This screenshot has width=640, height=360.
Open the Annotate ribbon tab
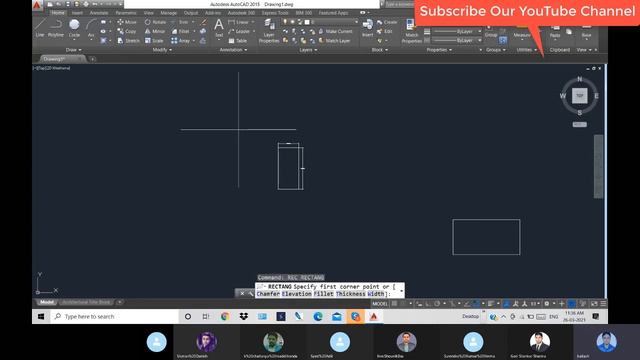coord(99,13)
